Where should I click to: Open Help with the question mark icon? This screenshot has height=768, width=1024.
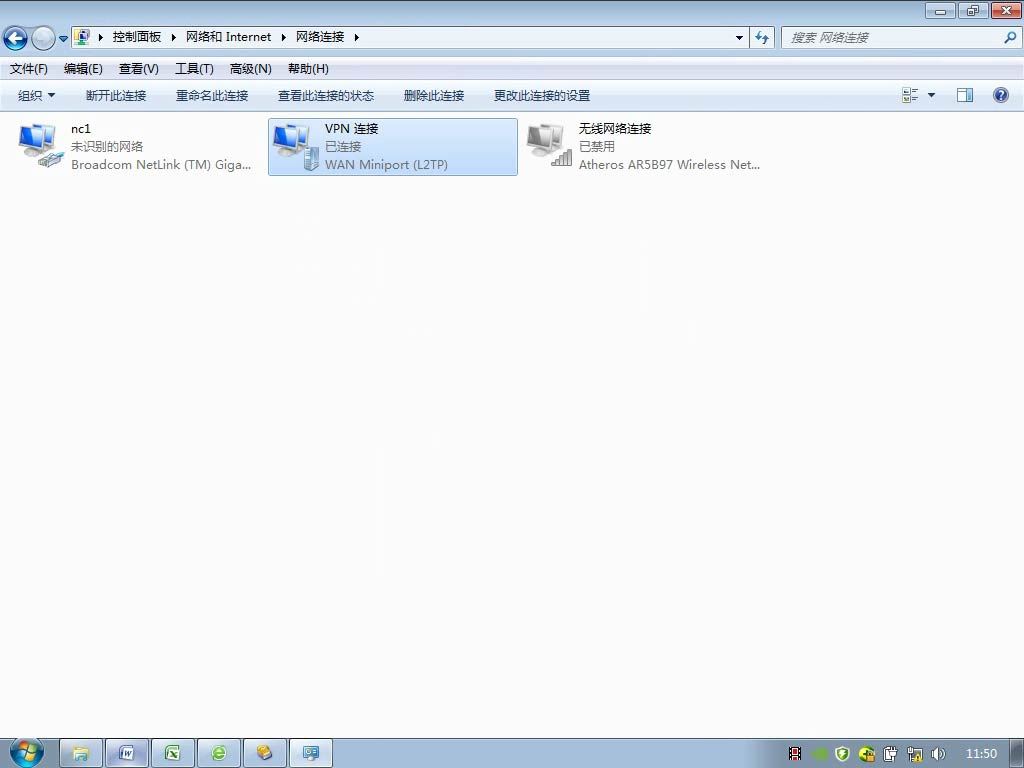1000,95
